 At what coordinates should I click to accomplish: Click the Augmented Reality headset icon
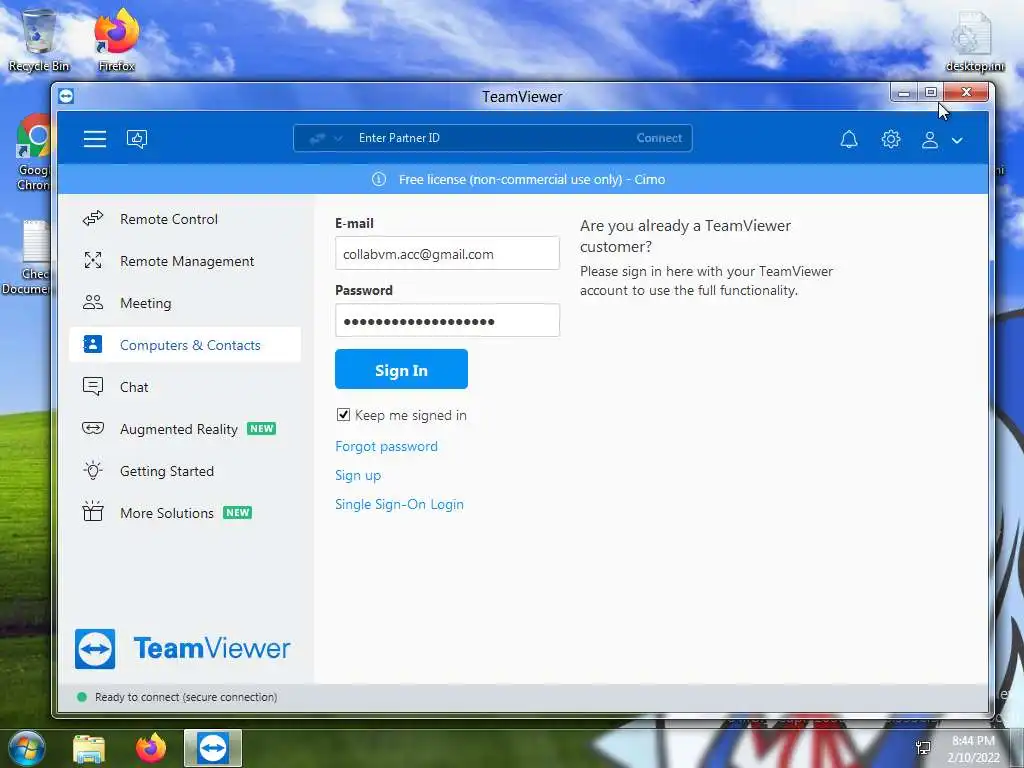pos(93,428)
